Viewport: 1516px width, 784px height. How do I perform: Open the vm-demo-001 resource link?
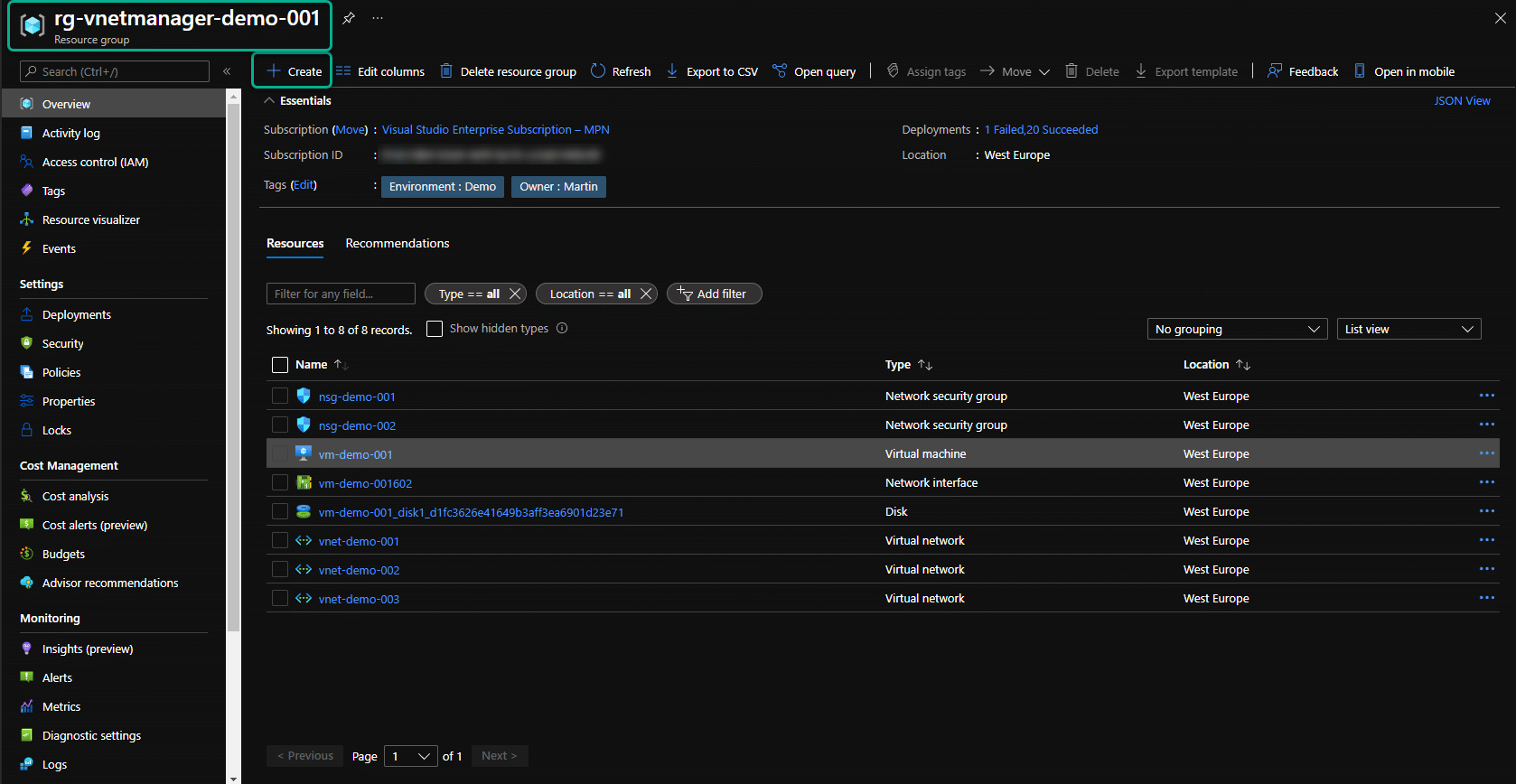point(355,454)
